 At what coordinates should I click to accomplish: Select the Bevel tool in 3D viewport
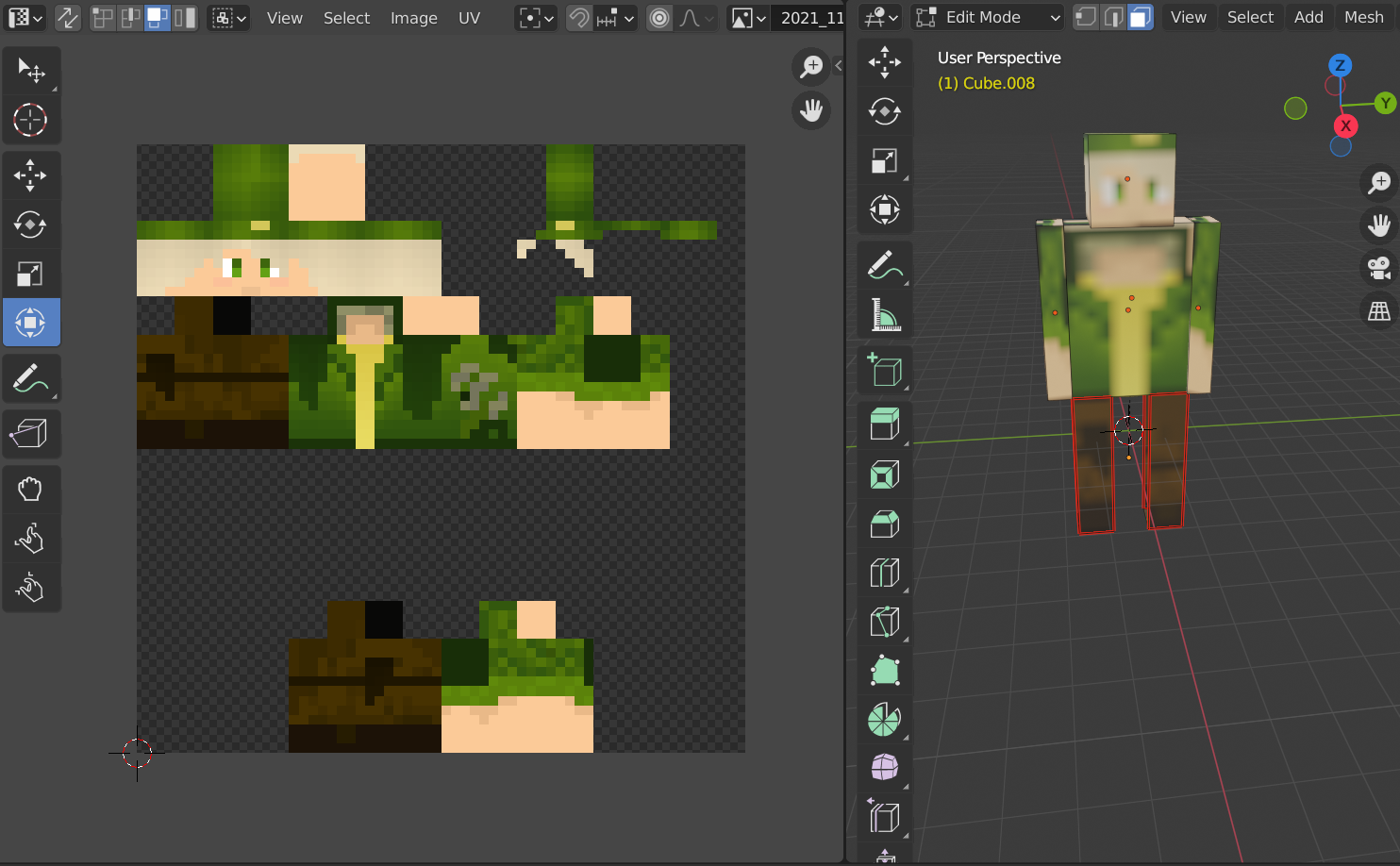tap(884, 524)
